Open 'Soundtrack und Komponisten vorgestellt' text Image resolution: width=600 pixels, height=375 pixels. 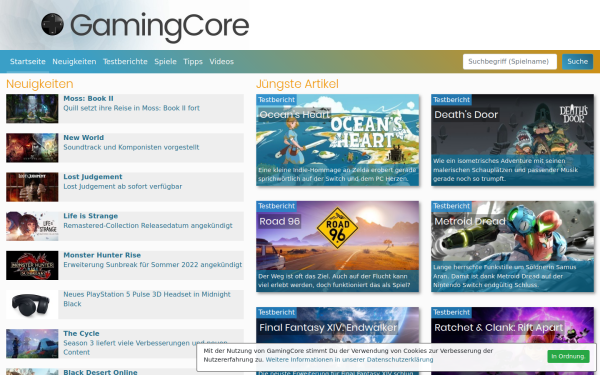(131, 147)
